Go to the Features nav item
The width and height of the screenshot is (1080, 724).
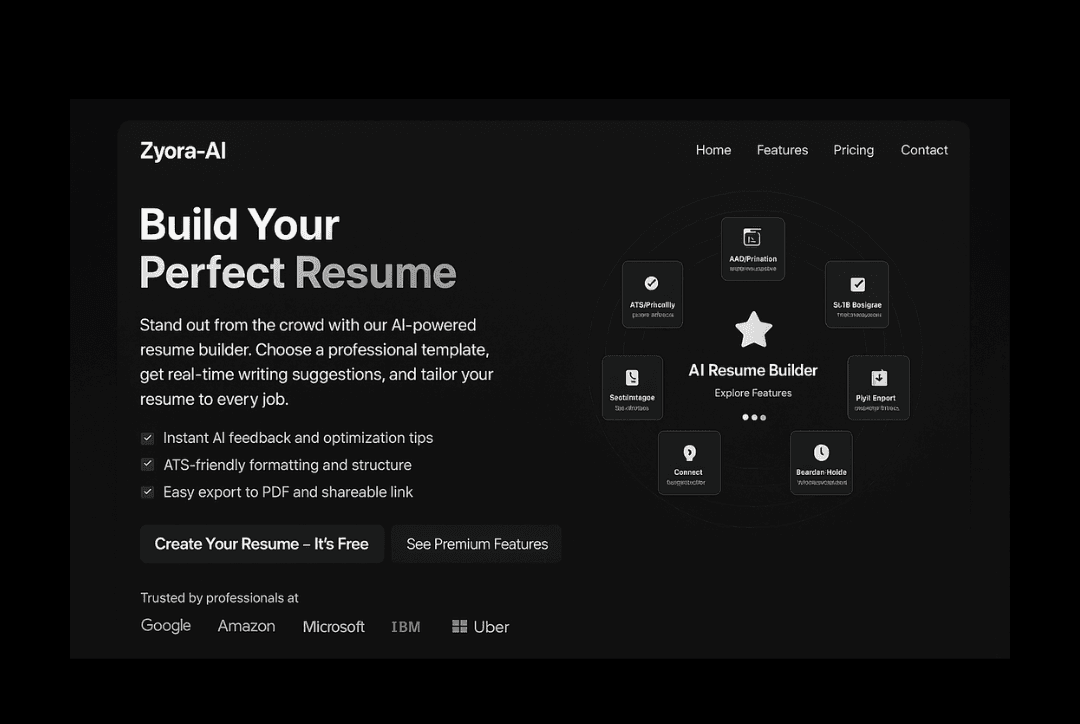point(782,150)
